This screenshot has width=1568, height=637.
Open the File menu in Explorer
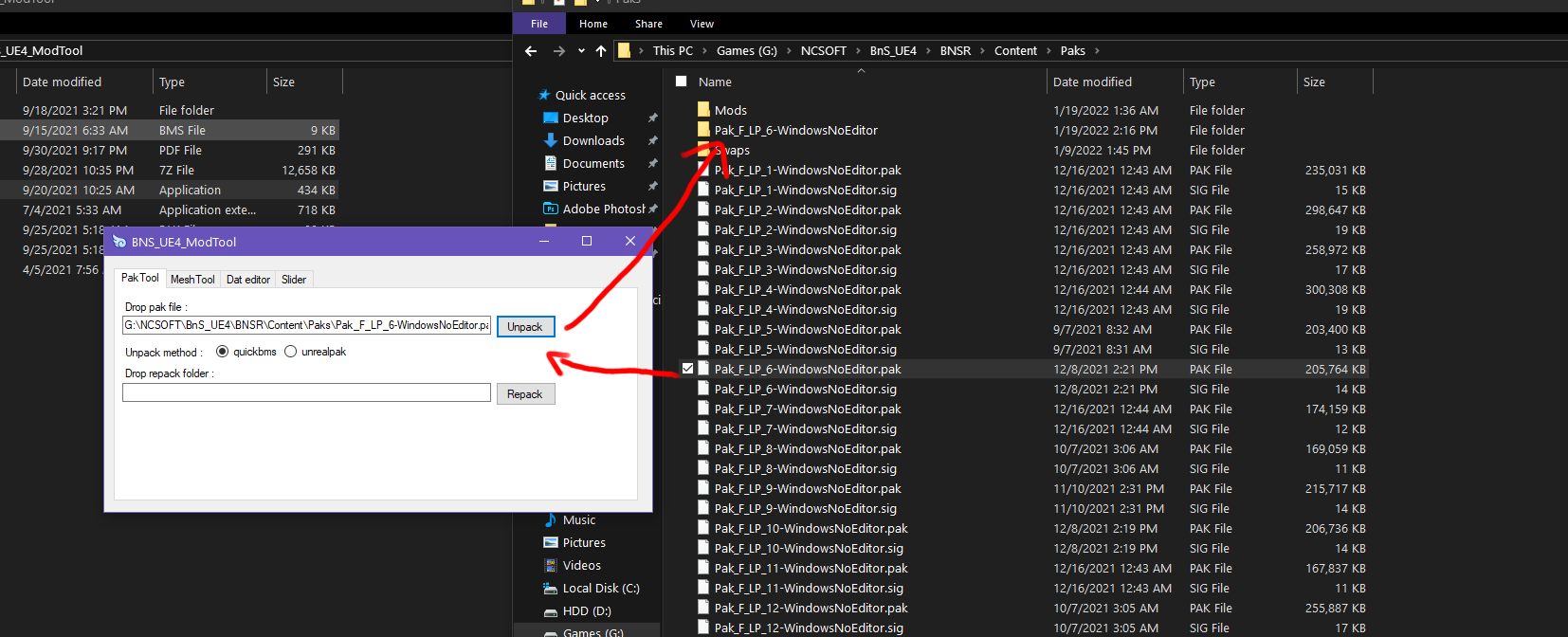pos(539,24)
